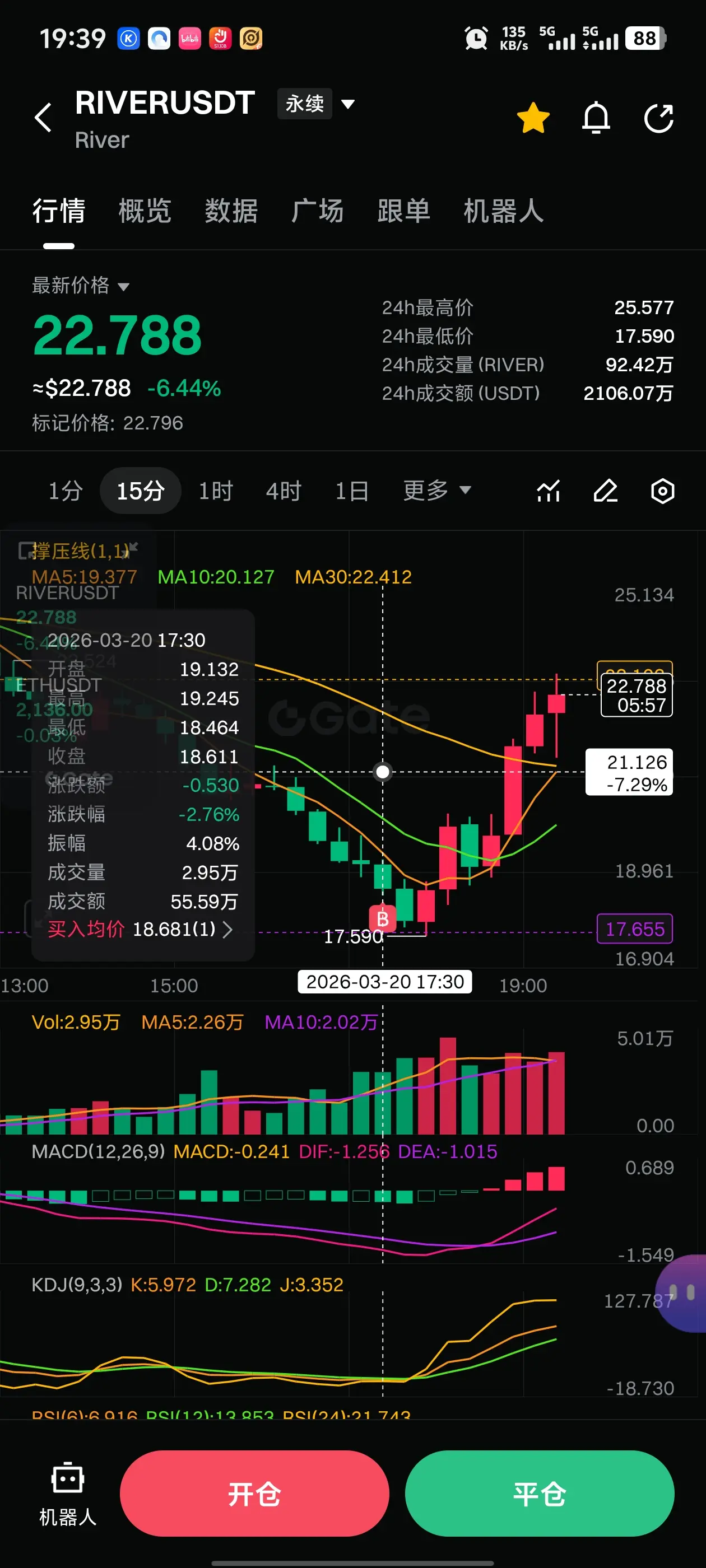Switch to 行情 tab
The height and width of the screenshot is (1568, 706).
coord(58,211)
